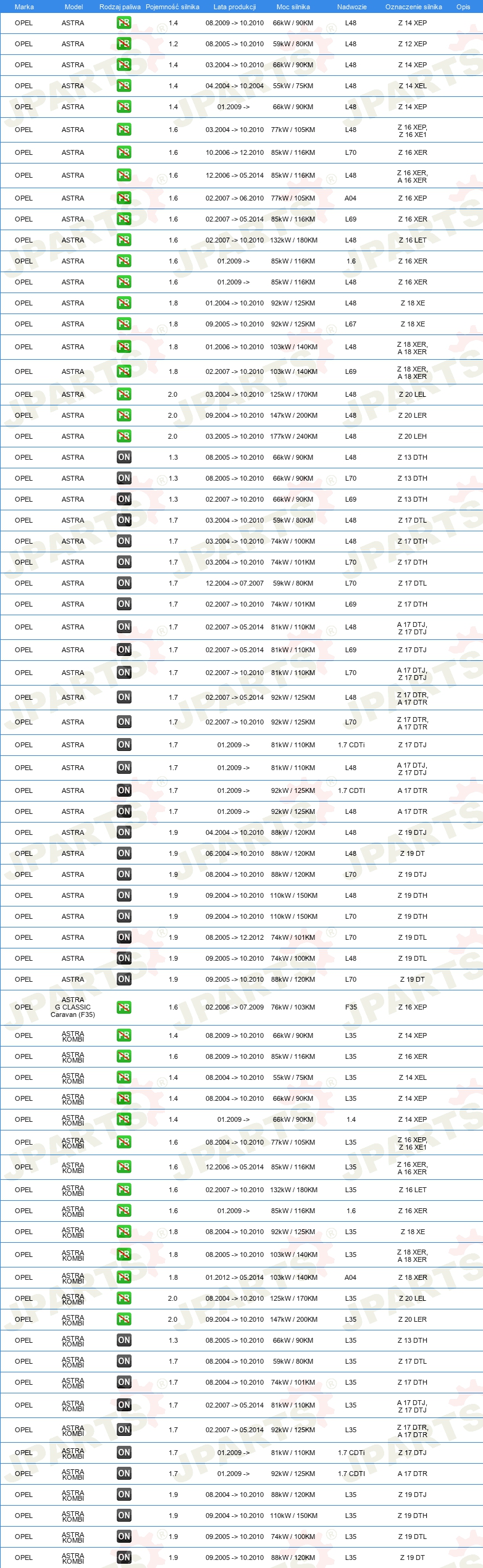Select petrol icon in 10.2006 -> 12.2010 row
Screen dimensions: 483x1568
click(x=124, y=152)
